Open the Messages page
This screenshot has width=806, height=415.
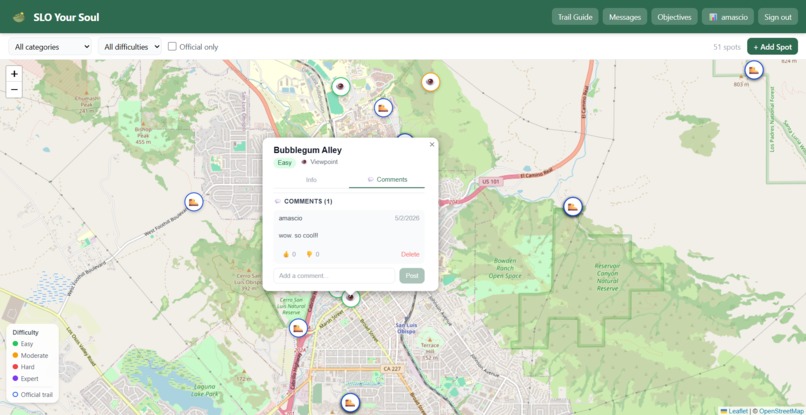click(x=625, y=17)
